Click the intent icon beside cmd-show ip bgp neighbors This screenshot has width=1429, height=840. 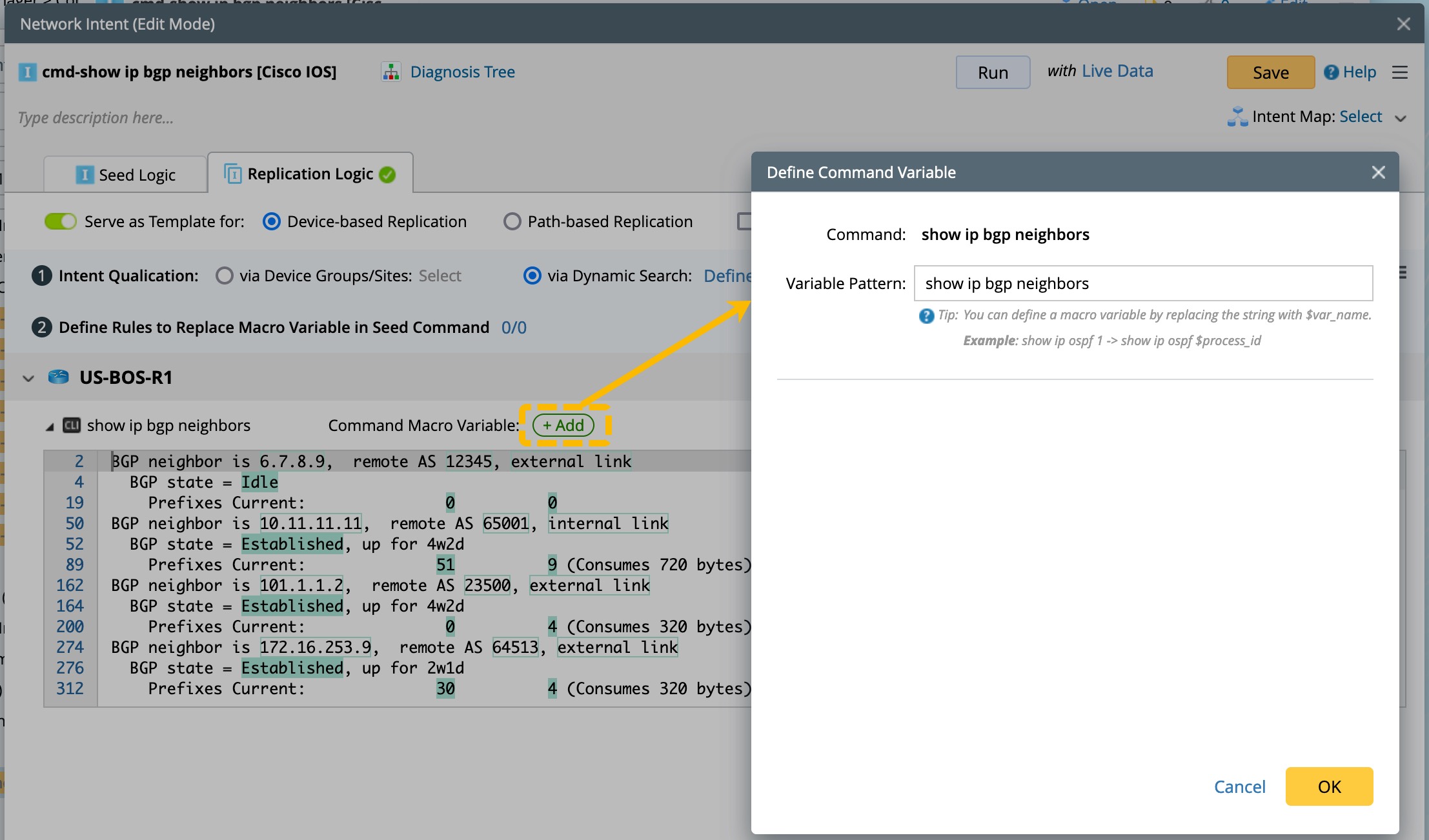27,72
